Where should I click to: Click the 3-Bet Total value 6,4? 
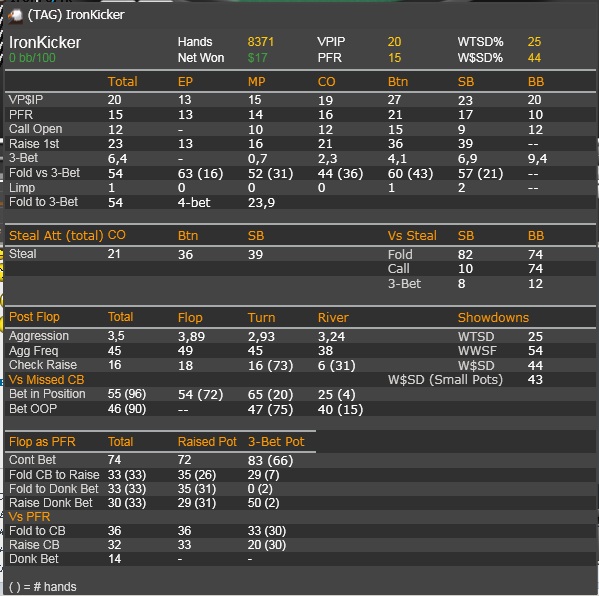[117, 158]
